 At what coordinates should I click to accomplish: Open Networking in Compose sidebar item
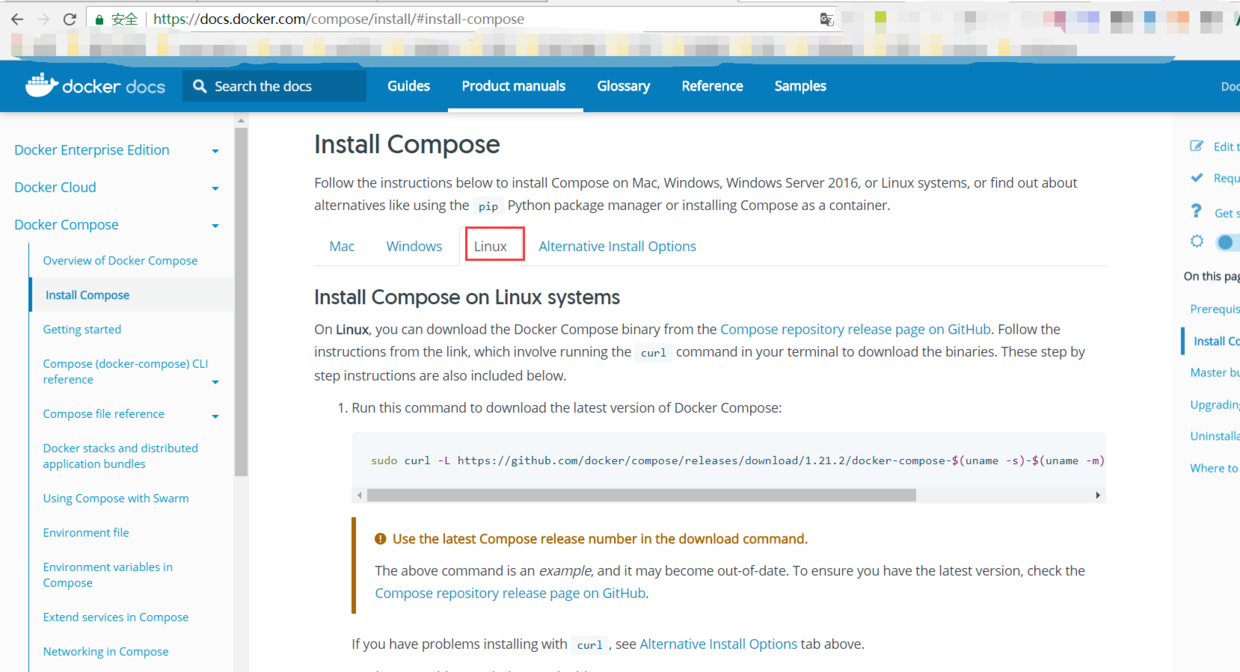[x=106, y=652]
